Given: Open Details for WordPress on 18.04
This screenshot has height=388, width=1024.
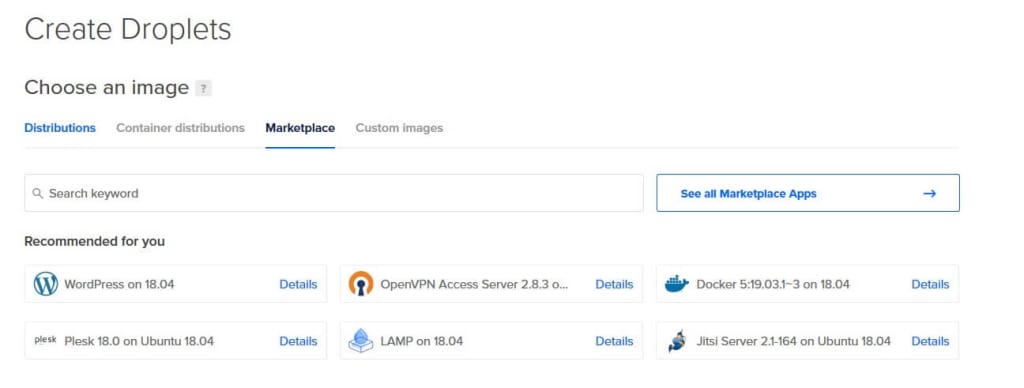Looking at the screenshot, I should (298, 284).
